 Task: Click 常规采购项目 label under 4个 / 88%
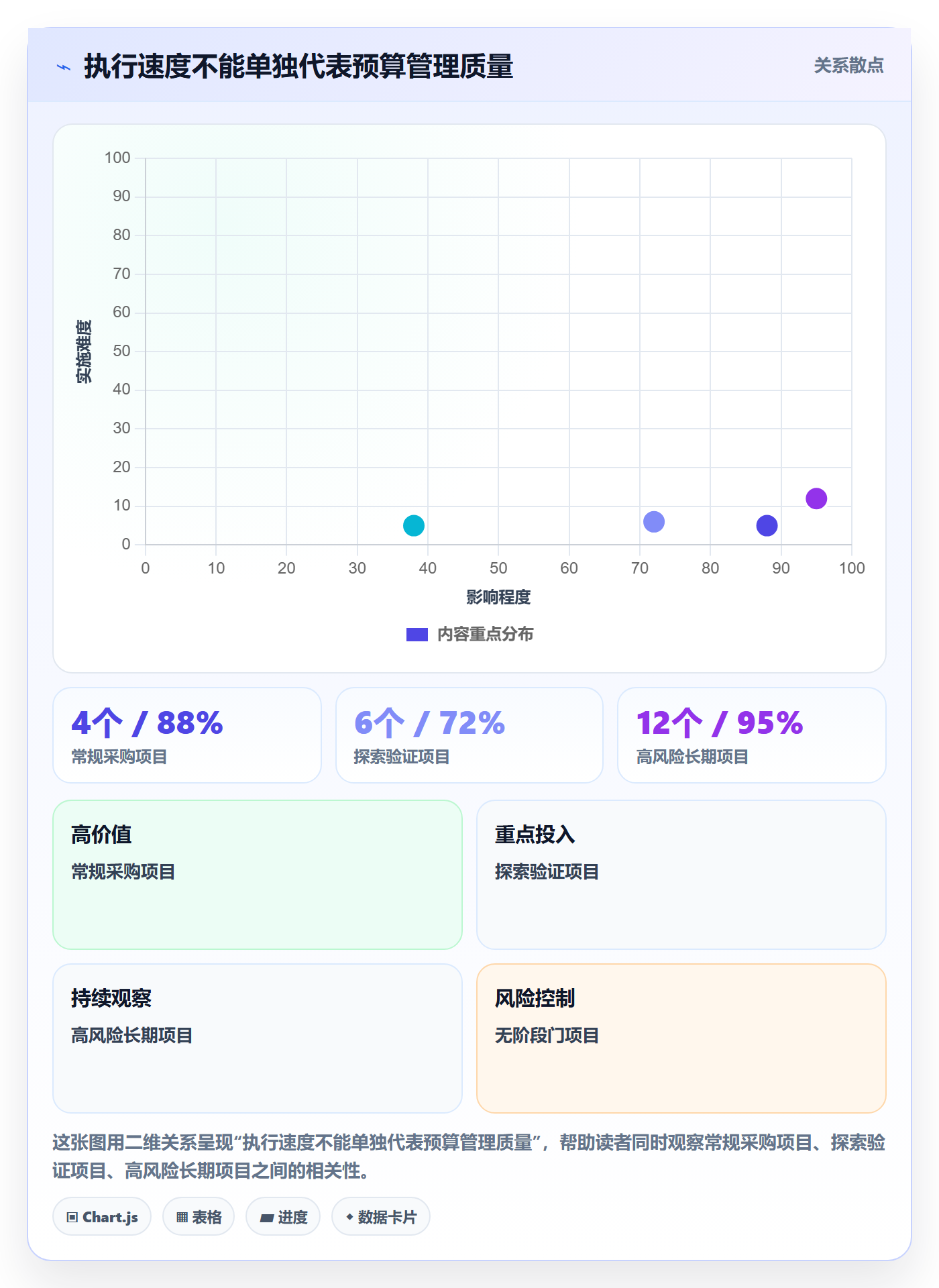pos(119,757)
